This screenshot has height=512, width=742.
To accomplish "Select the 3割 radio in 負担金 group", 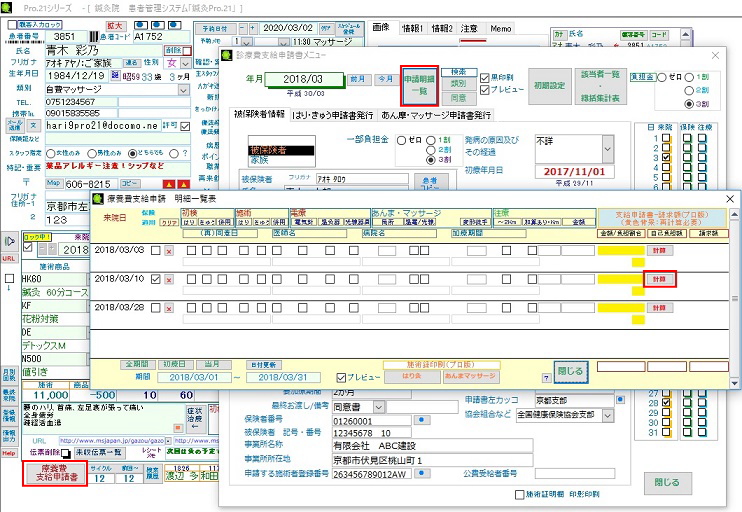I will pyautogui.click(x=689, y=104).
